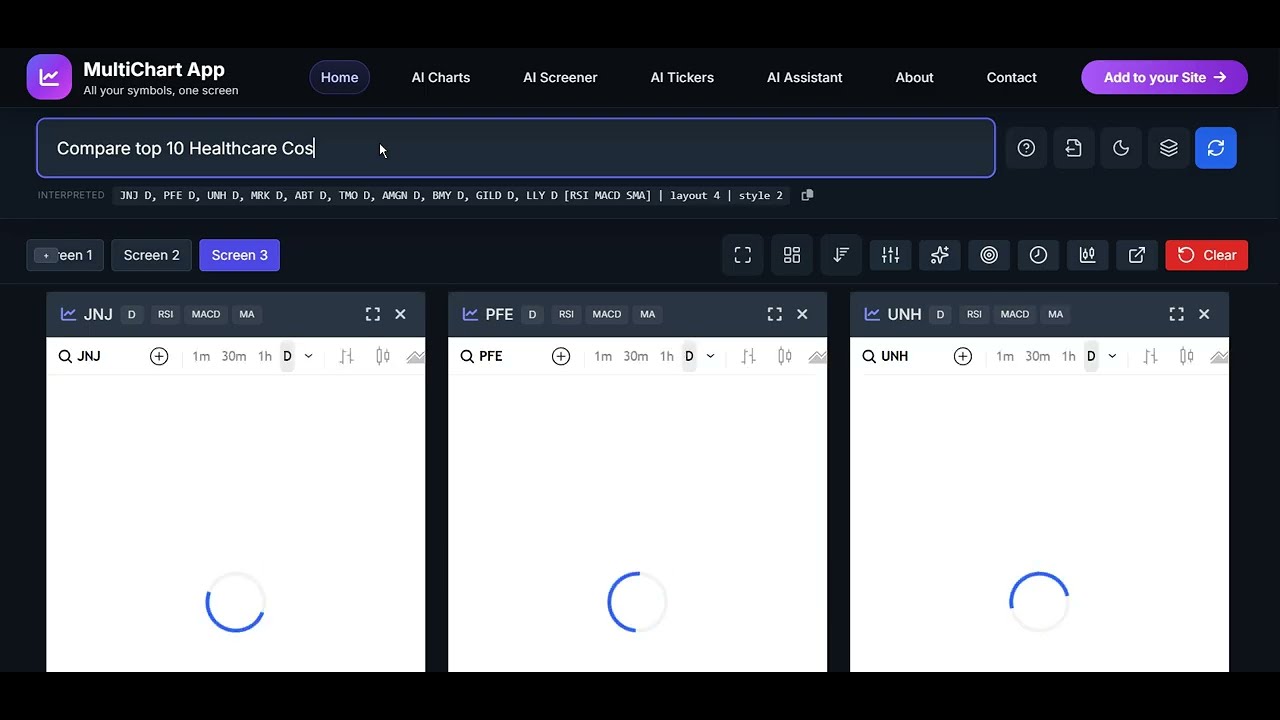Open the help question mark icon
Viewport: 1280px width, 720px height.
[1026, 148]
